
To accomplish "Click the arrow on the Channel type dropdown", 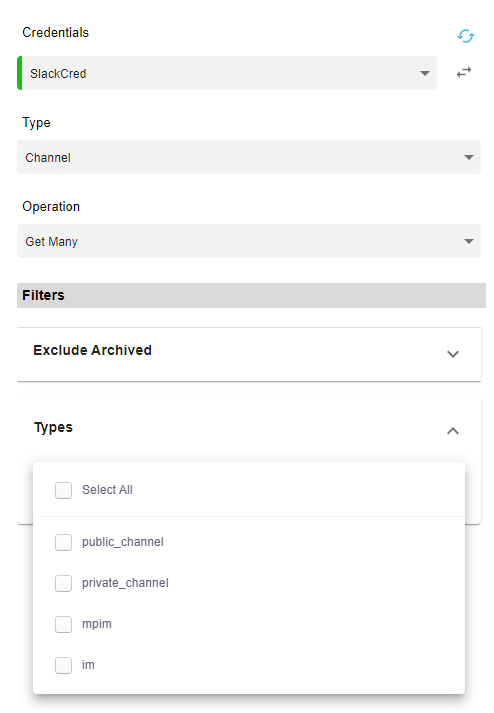I will click(x=469, y=157).
